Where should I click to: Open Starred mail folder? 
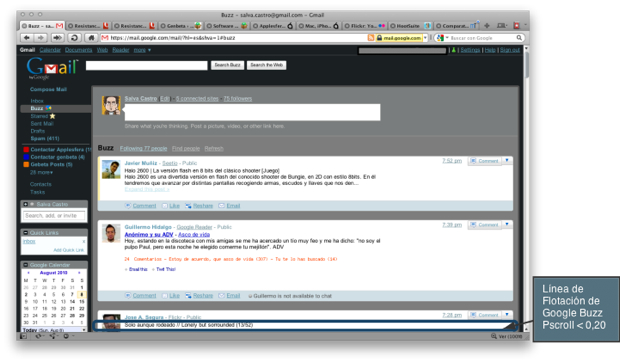(x=39, y=116)
